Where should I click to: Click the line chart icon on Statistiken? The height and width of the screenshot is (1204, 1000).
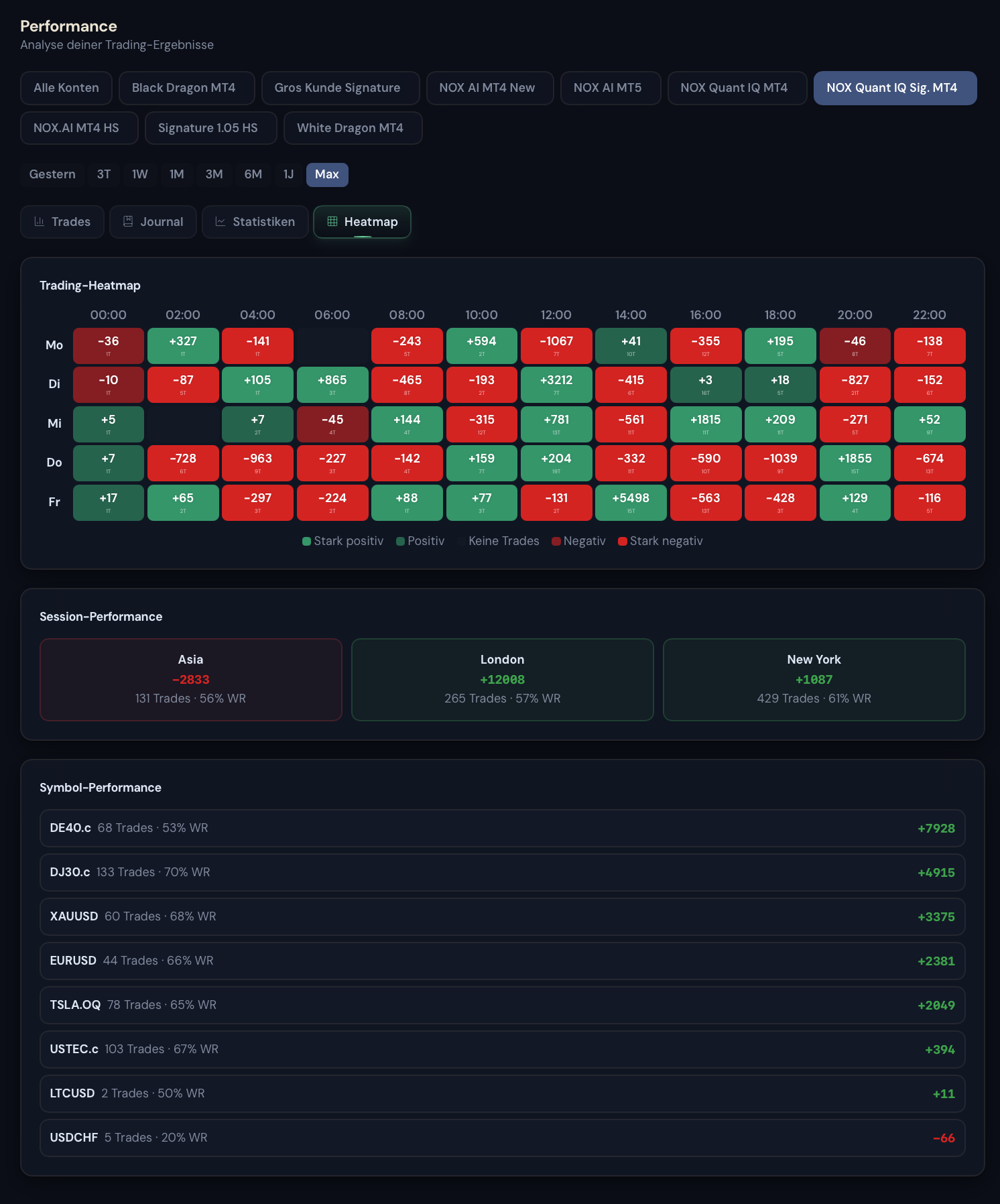coord(221,221)
